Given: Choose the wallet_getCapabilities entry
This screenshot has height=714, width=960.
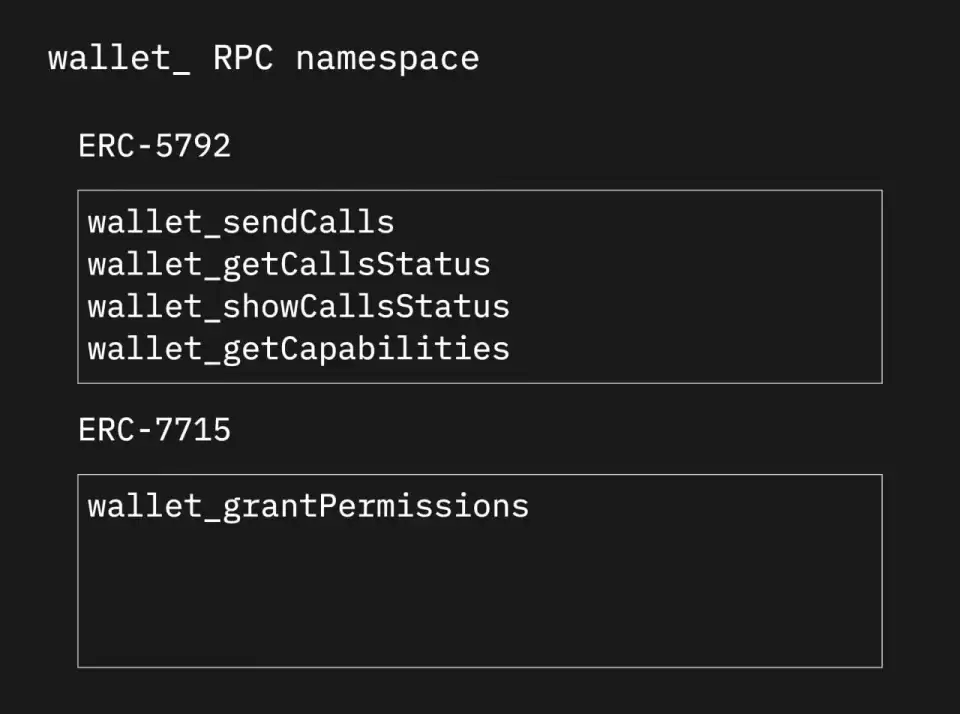Looking at the screenshot, I should (298, 349).
